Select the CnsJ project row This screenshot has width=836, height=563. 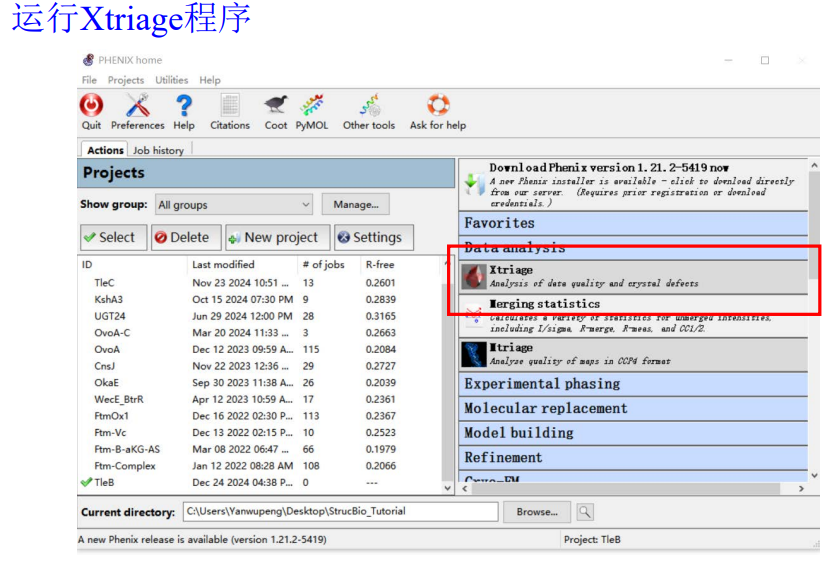tap(260, 366)
